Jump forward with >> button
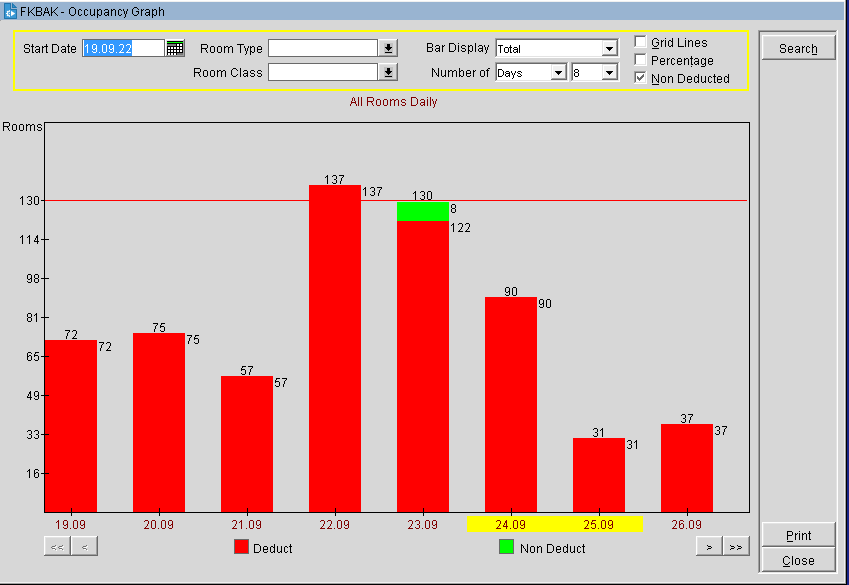849x585 pixels. point(736,546)
